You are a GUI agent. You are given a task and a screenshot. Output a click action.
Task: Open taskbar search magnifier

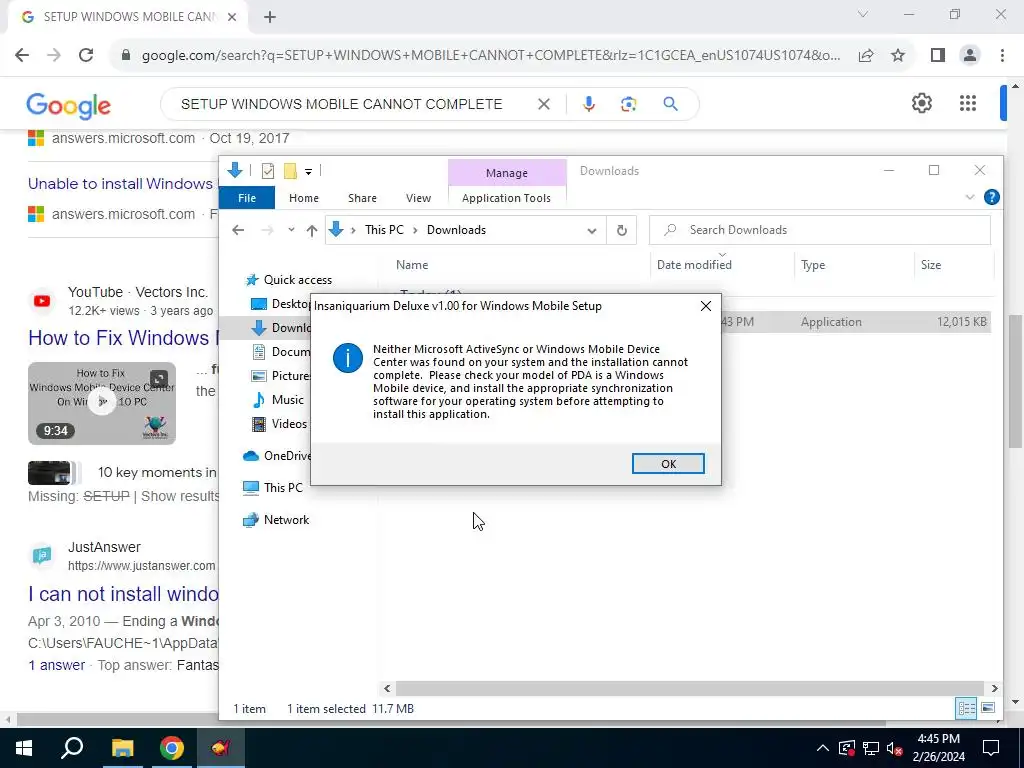point(72,748)
